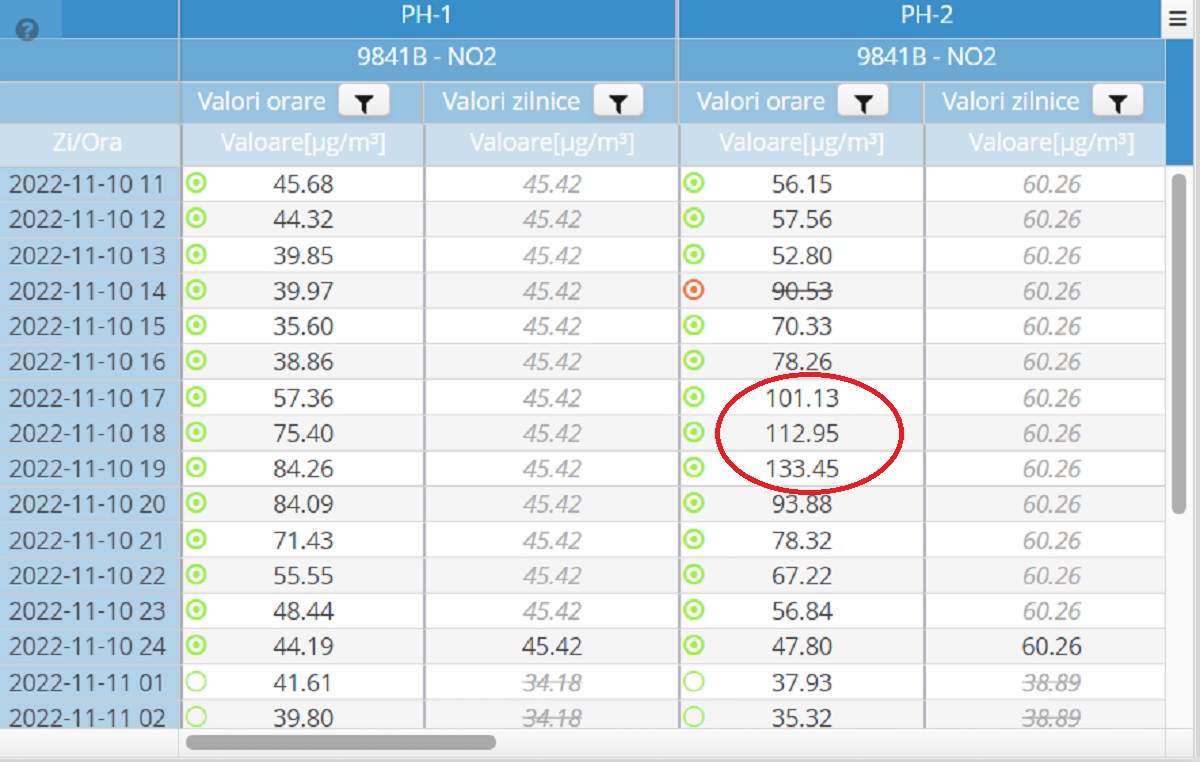Screen dimensions: 1200x762
Task: Click green status icon beside 133.45
Action: (693, 468)
